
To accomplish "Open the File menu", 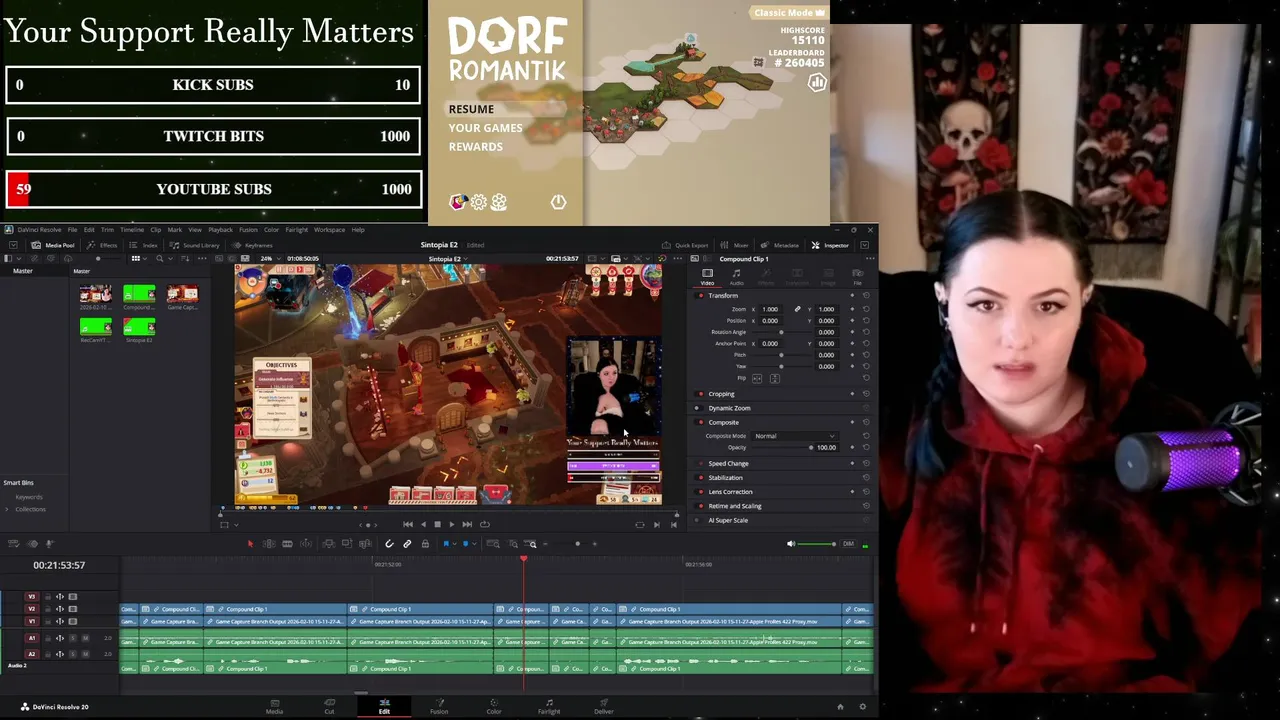I will (x=72, y=230).
